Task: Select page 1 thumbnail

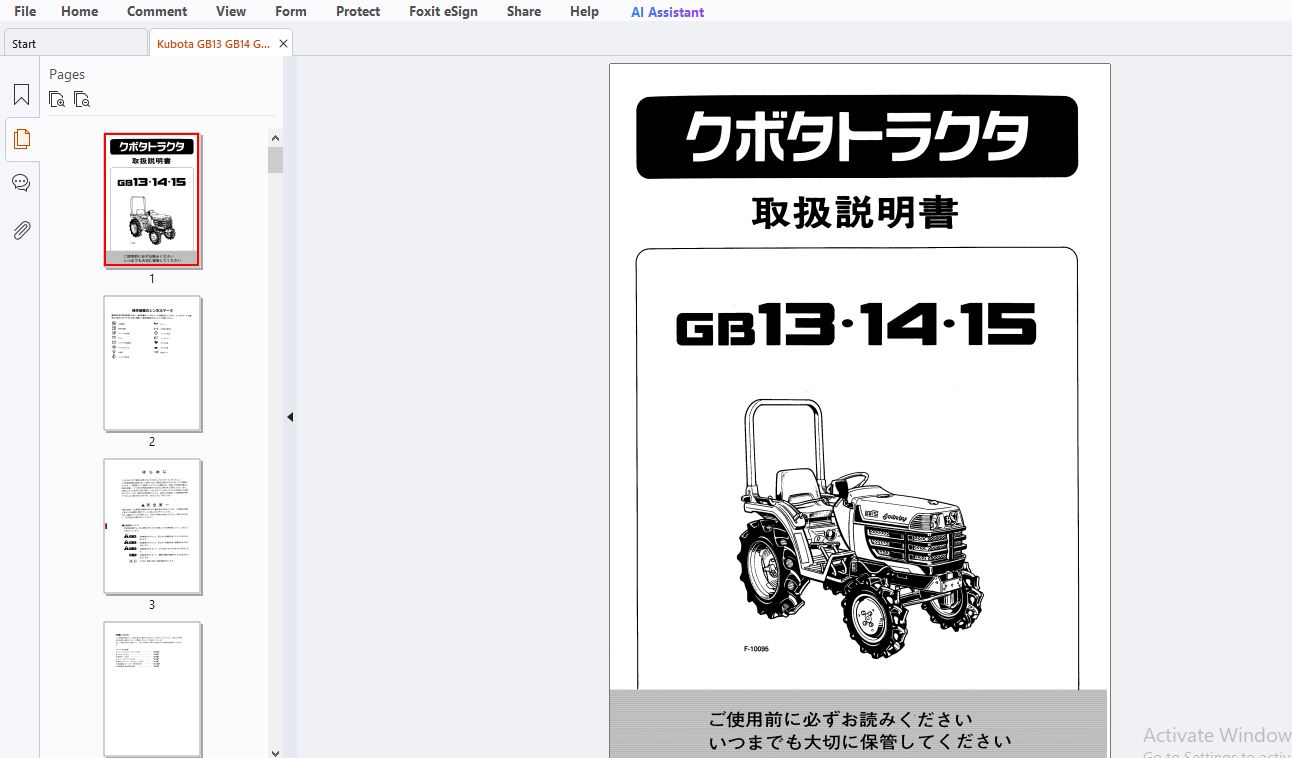Action: coord(152,200)
